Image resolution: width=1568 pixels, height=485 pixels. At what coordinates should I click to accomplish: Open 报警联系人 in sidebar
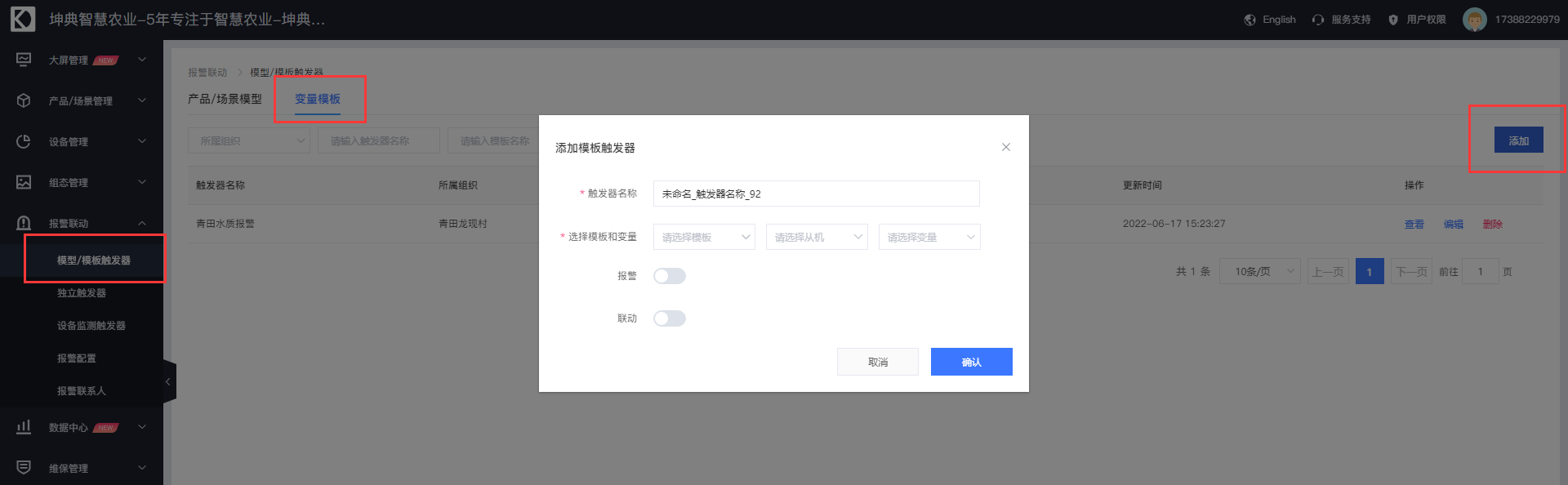click(82, 390)
